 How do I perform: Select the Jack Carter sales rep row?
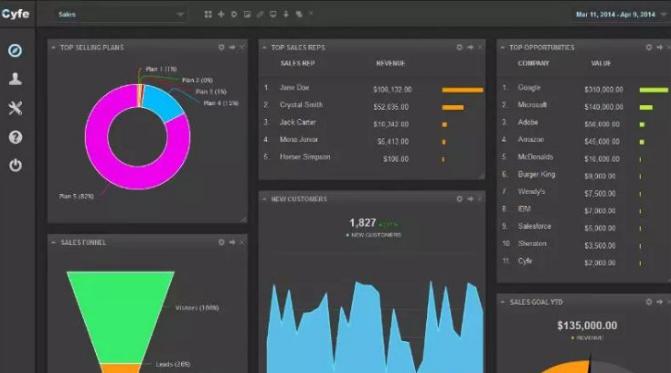[x=372, y=123]
